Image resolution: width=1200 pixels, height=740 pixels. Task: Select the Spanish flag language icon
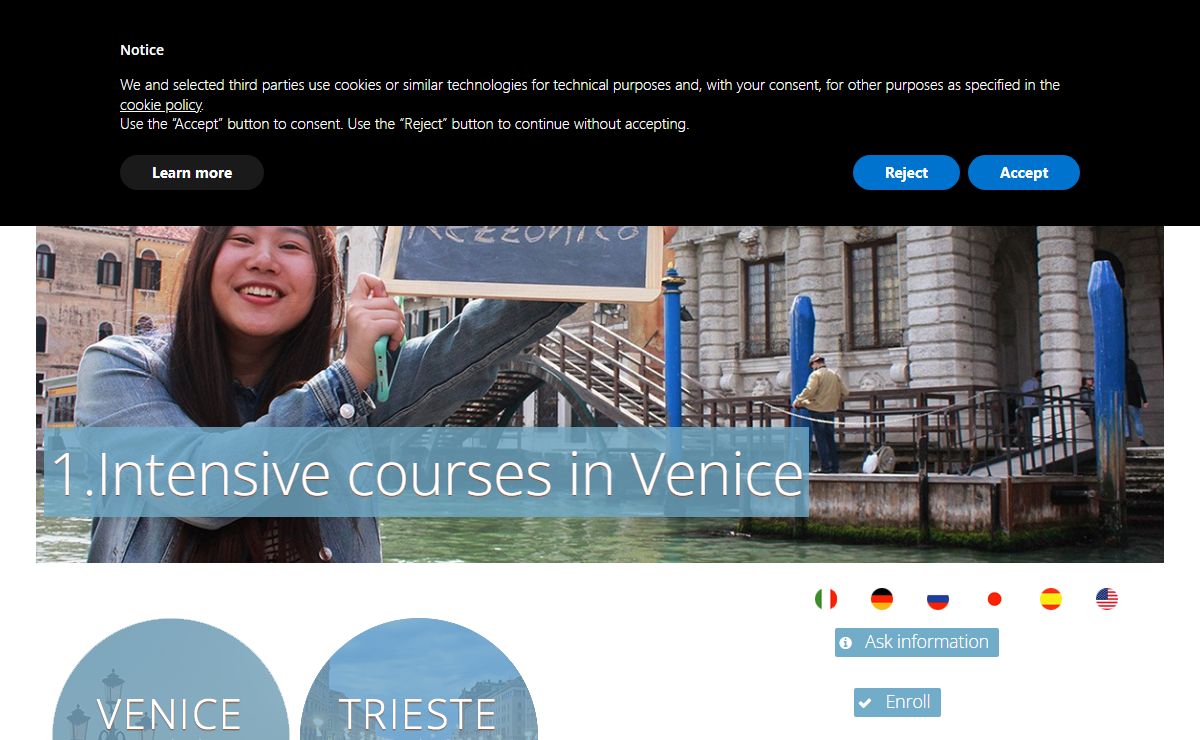click(x=1051, y=599)
